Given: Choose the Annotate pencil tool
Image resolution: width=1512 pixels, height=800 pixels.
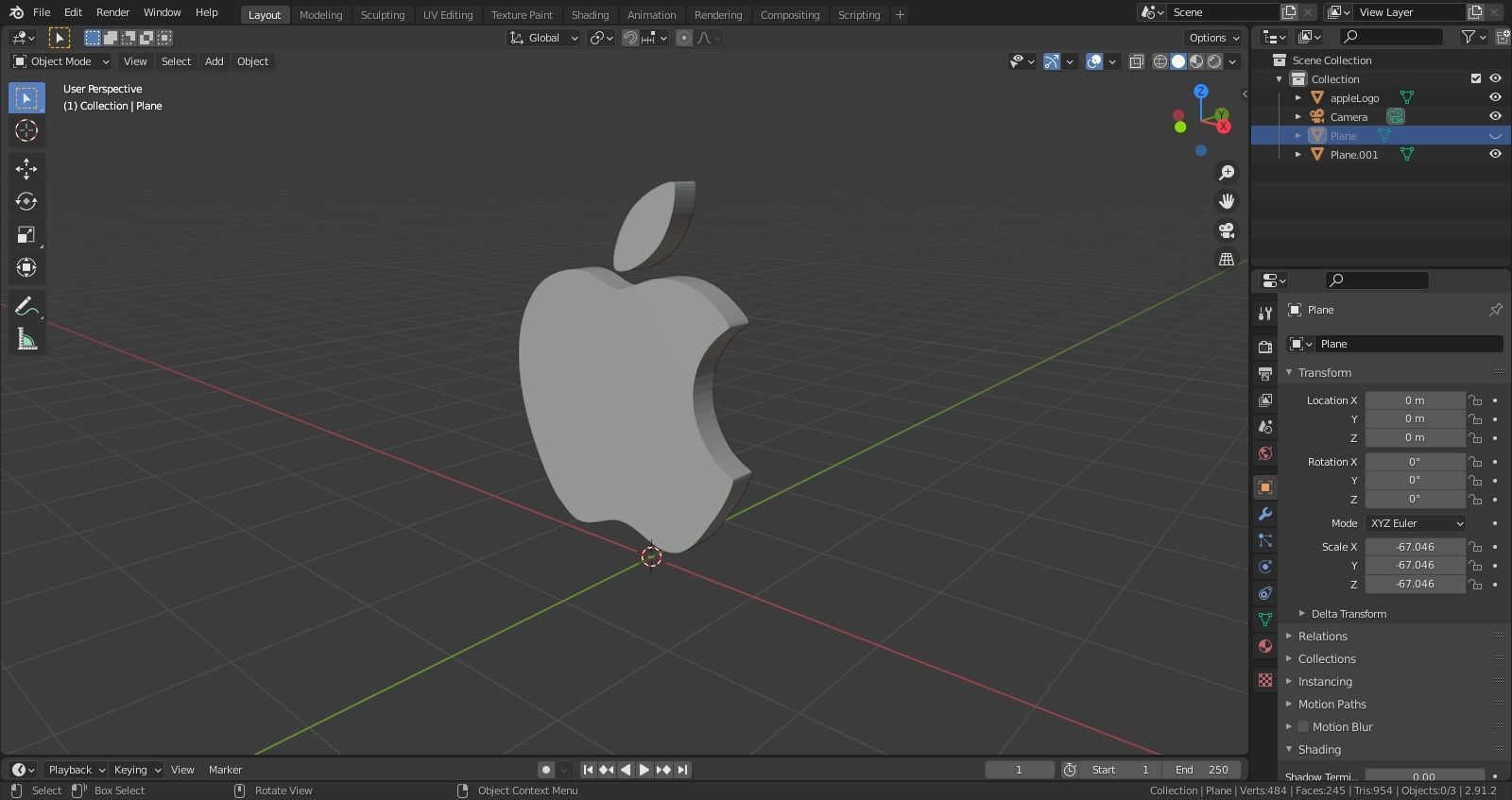Looking at the screenshot, I should pyautogui.click(x=26, y=306).
